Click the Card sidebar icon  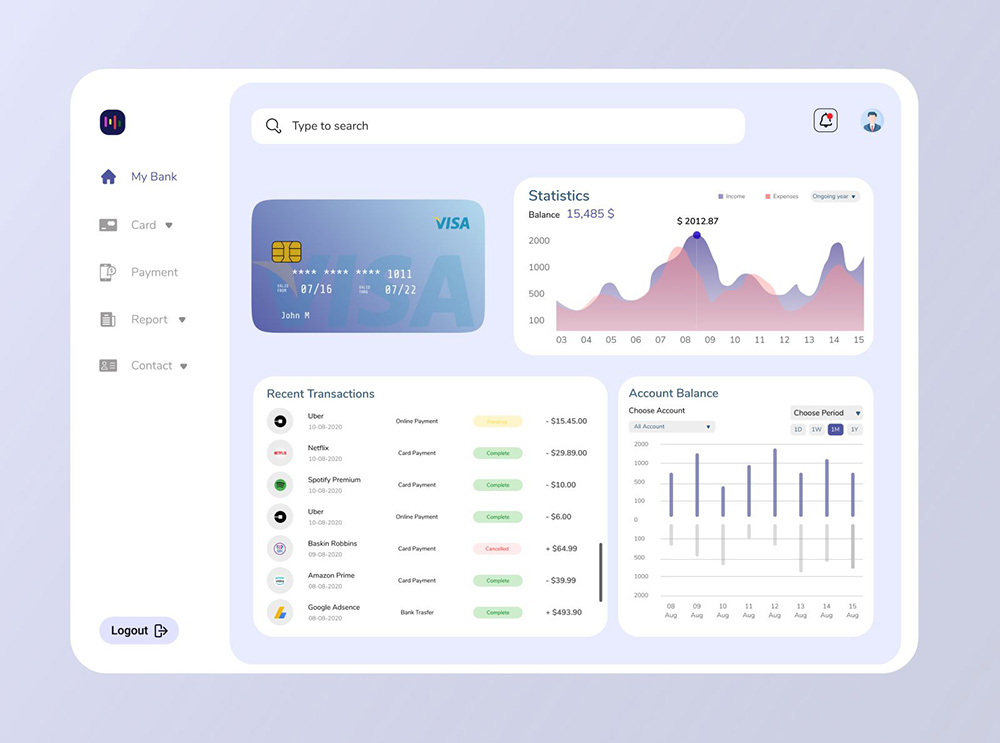tap(108, 224)
